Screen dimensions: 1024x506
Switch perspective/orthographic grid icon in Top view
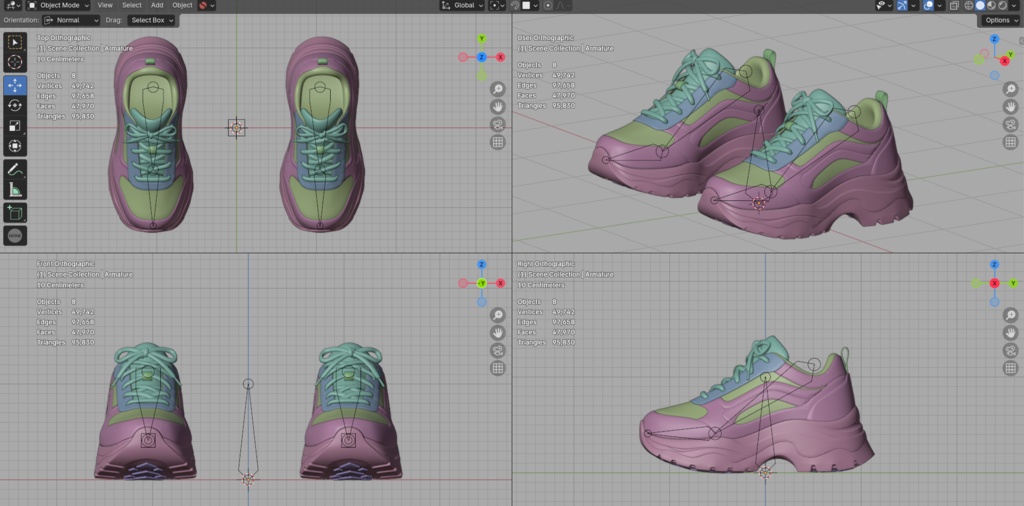pyautogui.click(x=498, y=142)
